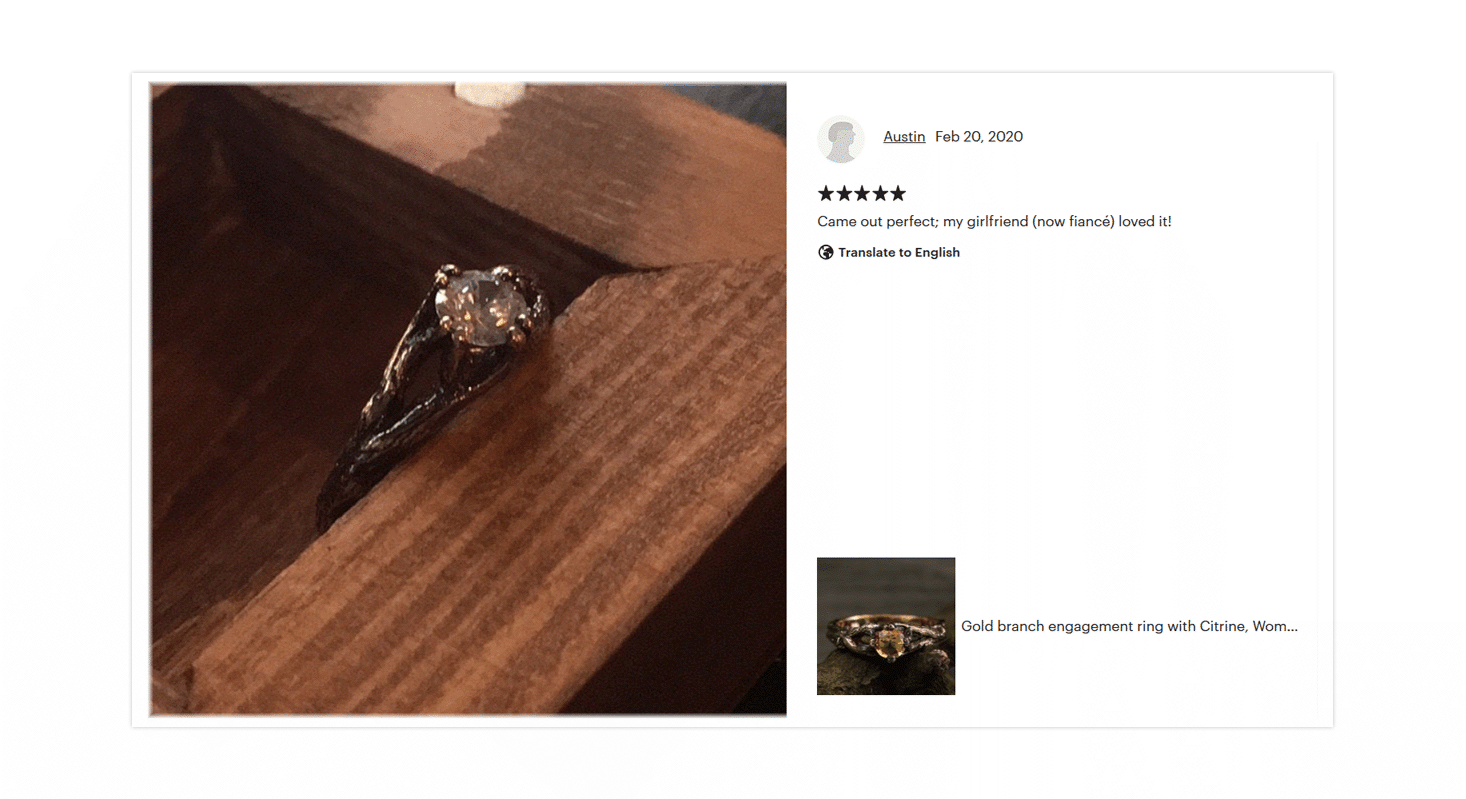Select the third rating star
1466x799 pixels.
862,193
